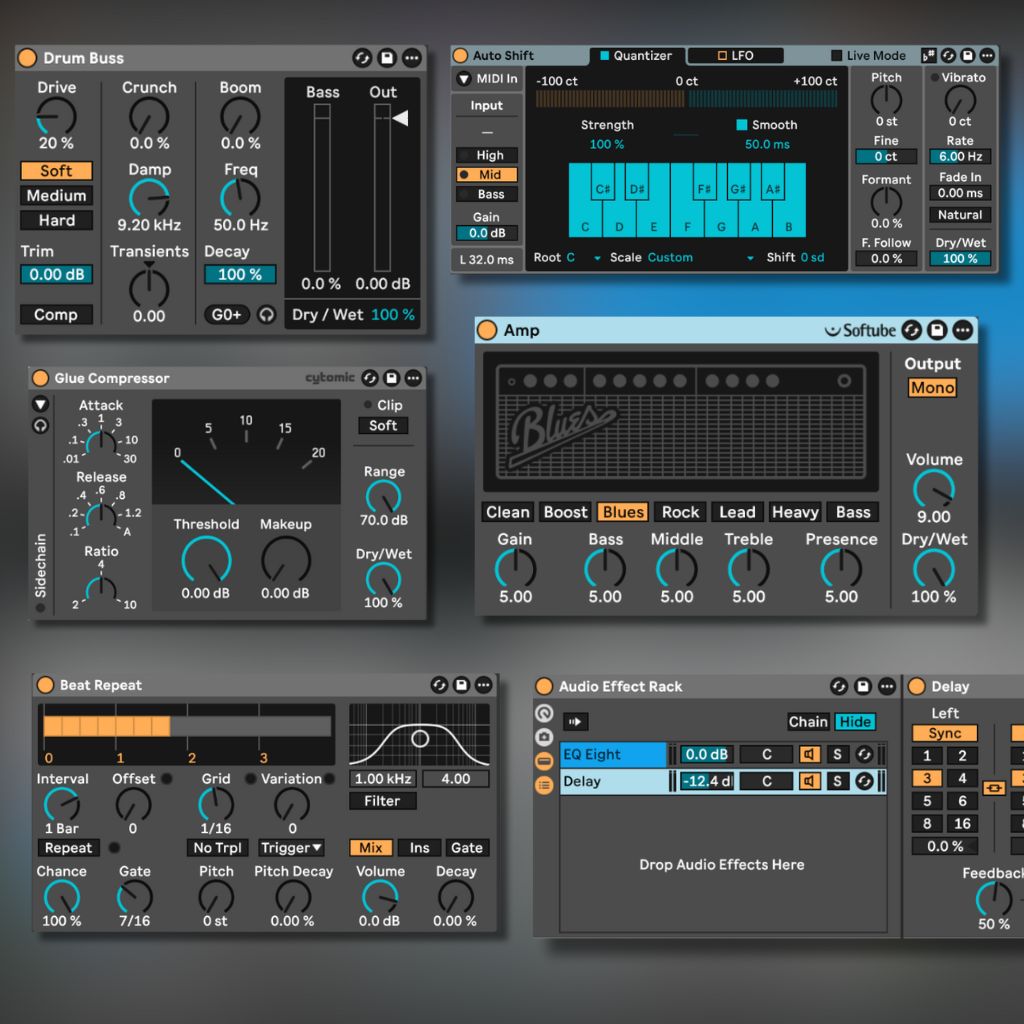Click the Auto Shift flat-sharp notation icon
Viewport: 1024px width, 1024px height.
pos(929,56)
